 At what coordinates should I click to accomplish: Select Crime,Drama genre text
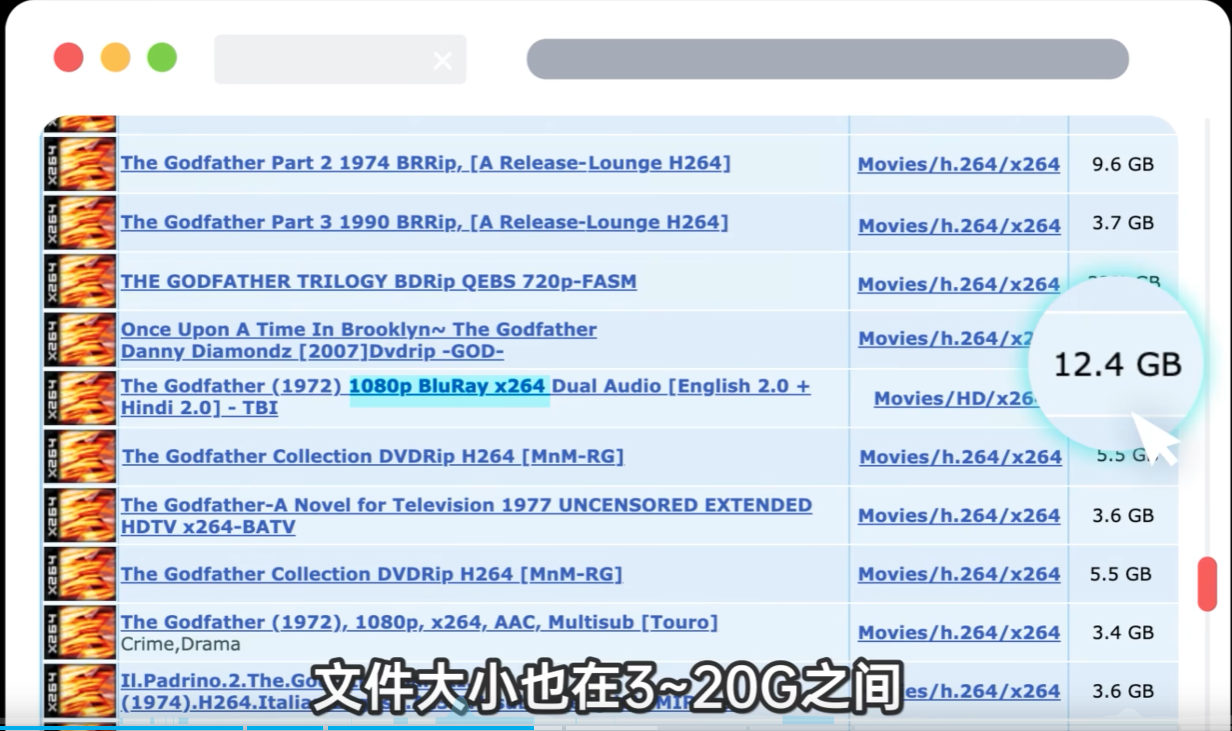click(181, 644)
